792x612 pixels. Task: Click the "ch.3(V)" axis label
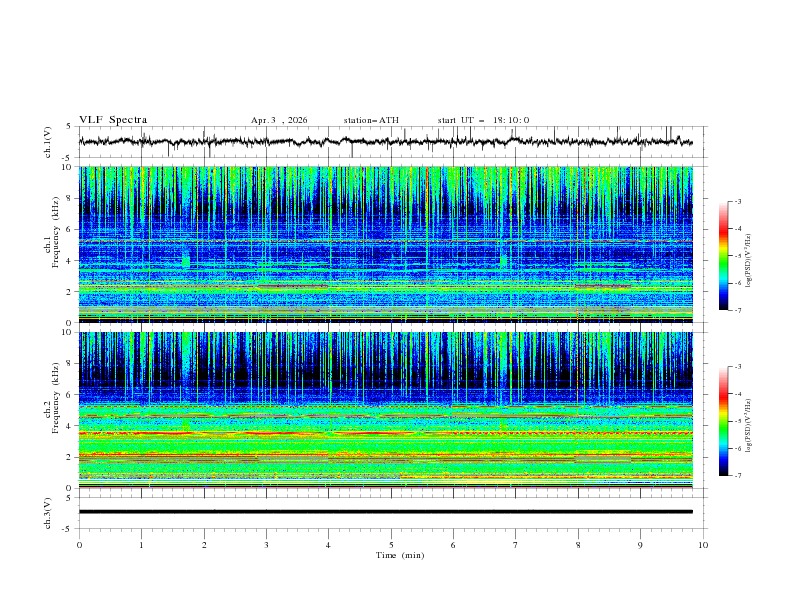tap(48, 513)
